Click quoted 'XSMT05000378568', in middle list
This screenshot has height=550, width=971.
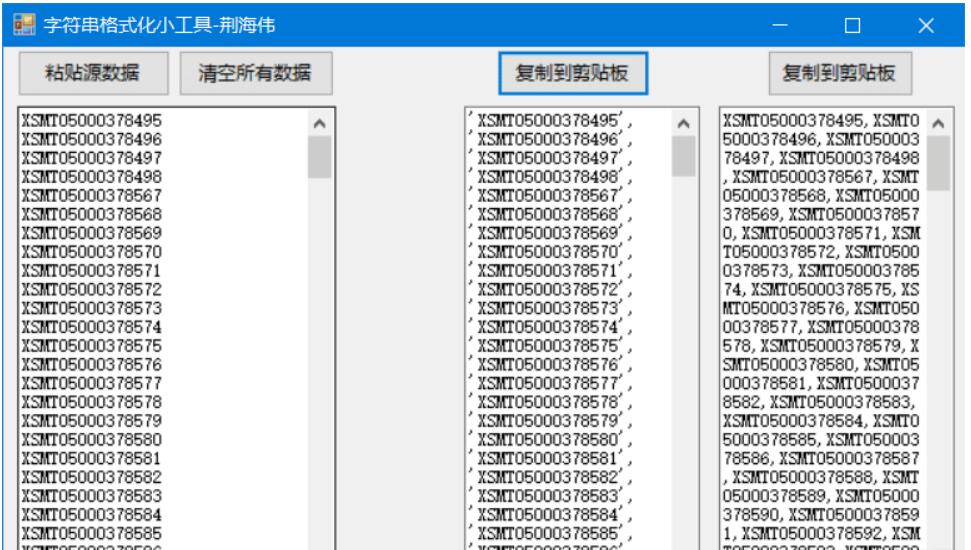pyautogui.click(x=551, y=214)
